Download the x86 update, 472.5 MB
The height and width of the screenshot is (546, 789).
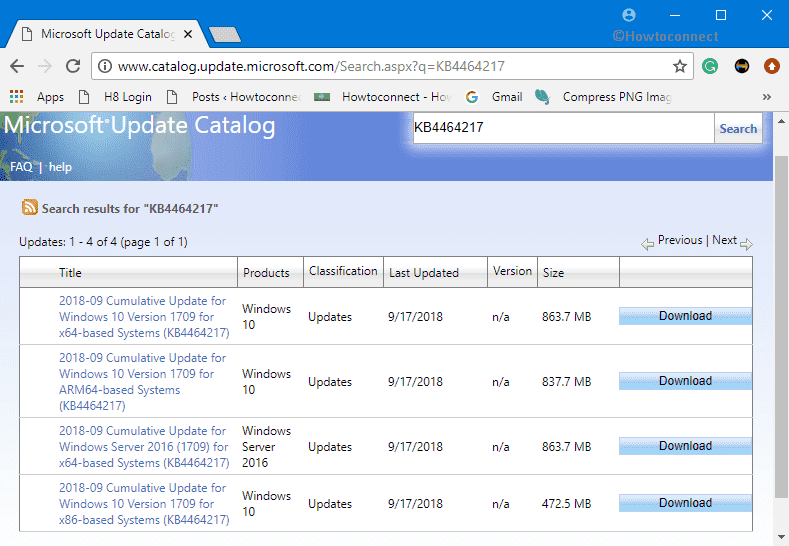685,502
